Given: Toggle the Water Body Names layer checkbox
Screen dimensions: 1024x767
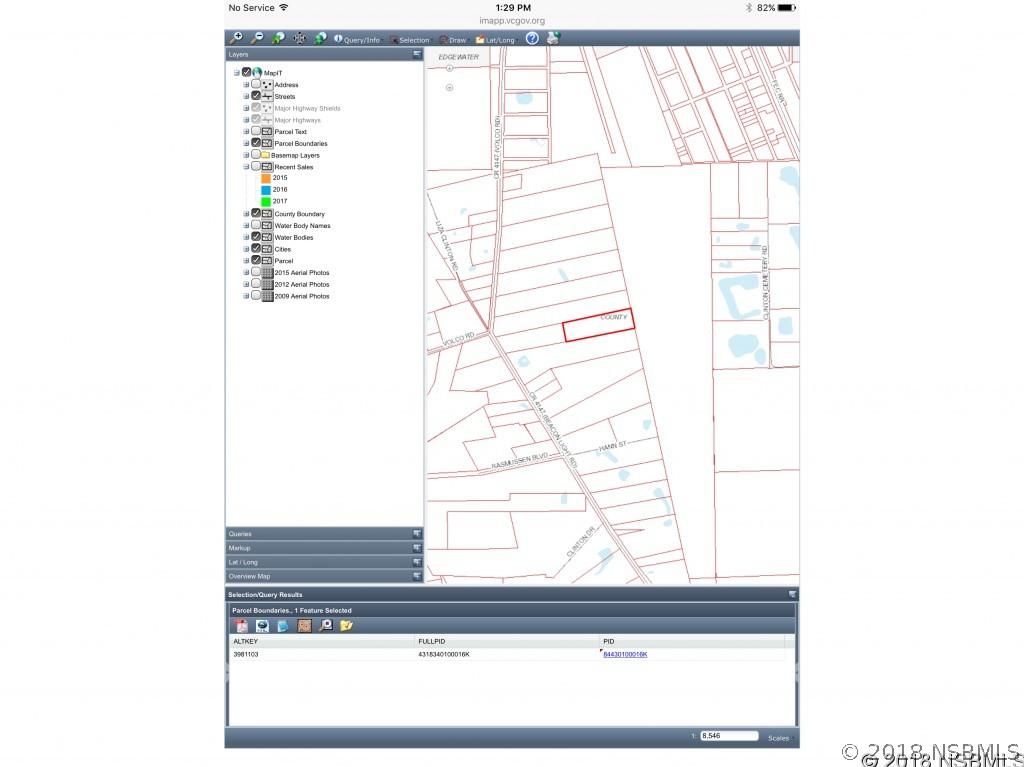Looking at the screenshot, I should 256,225.
